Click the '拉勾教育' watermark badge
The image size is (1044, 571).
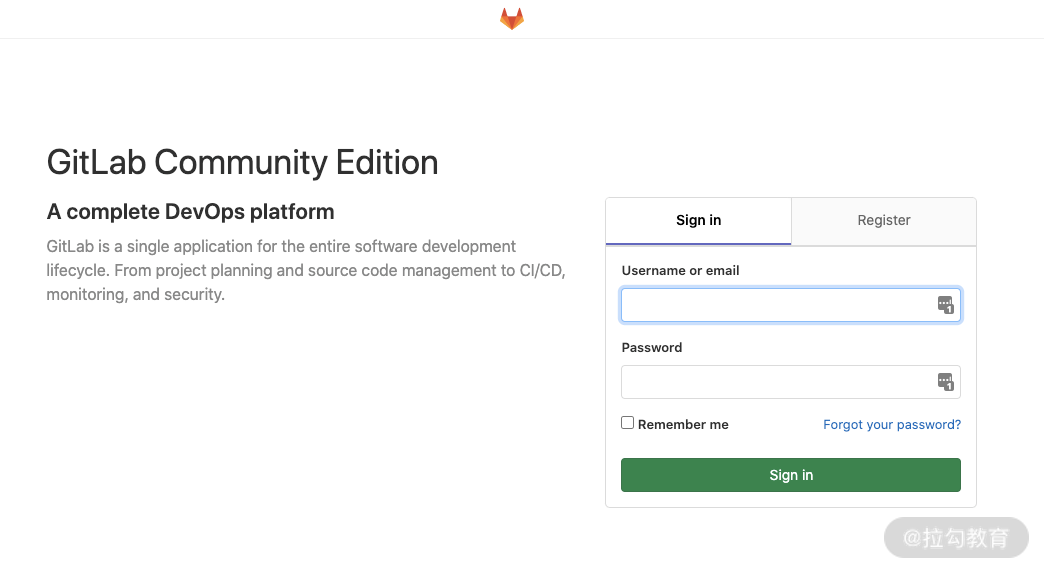click(956, 537)
